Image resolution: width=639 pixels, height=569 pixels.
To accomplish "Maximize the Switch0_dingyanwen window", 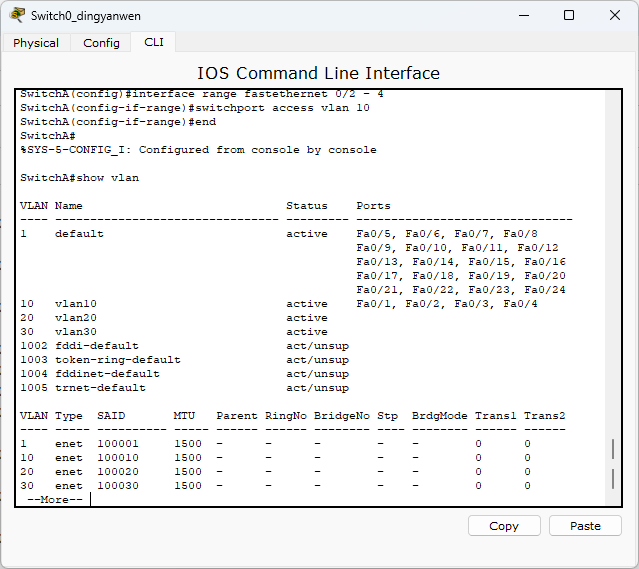I will [569, 15].
